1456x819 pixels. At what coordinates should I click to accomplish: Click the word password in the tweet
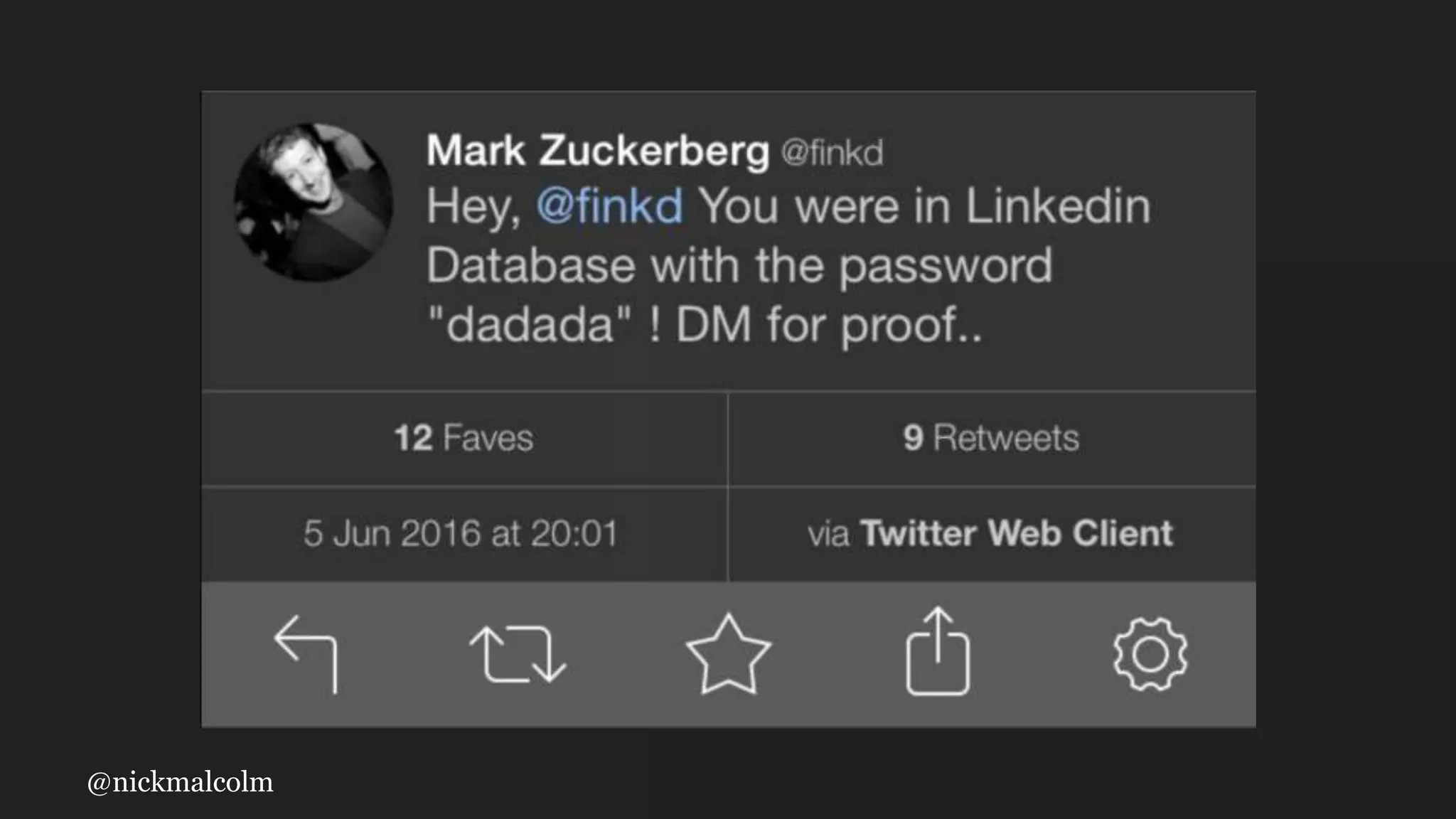tap(946, 265)
